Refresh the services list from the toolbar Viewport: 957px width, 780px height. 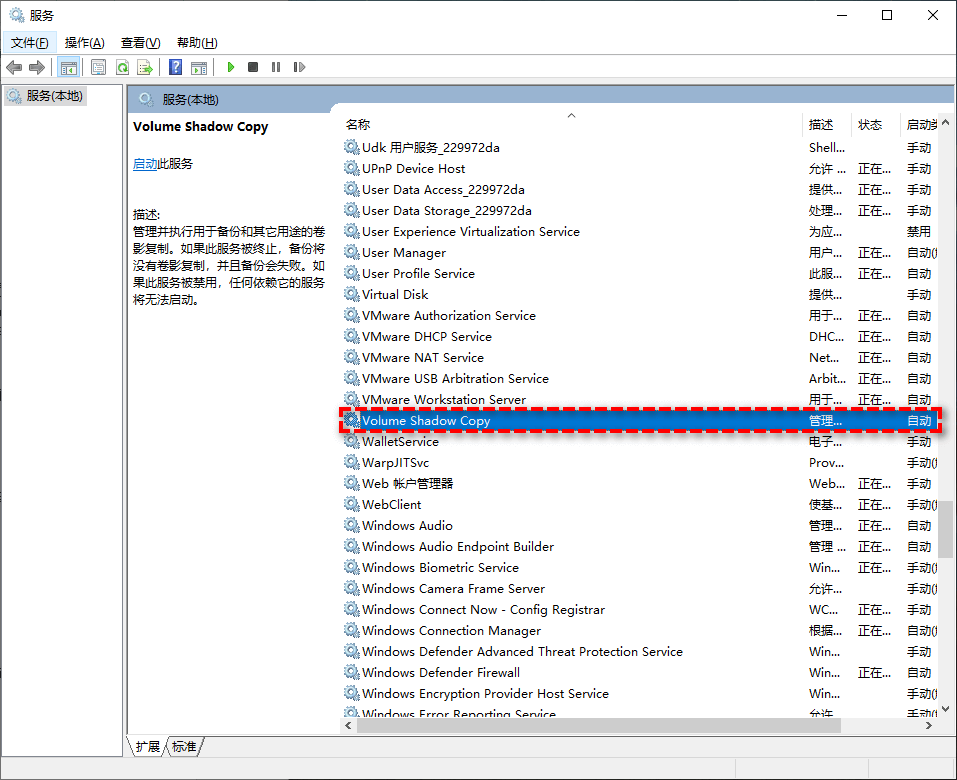[122, 67]
